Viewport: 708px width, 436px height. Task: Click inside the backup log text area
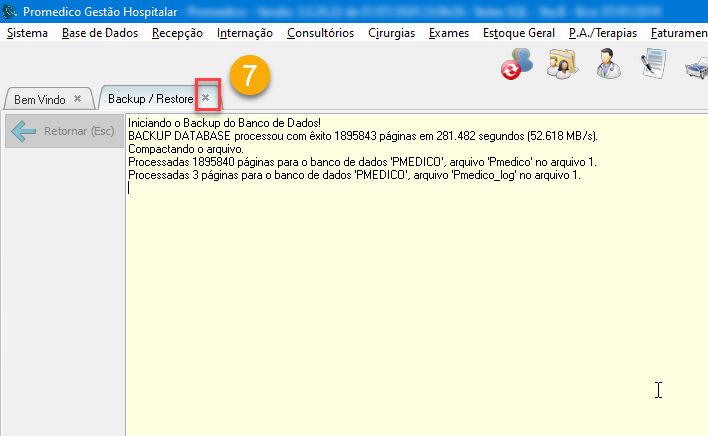(415, 300)
